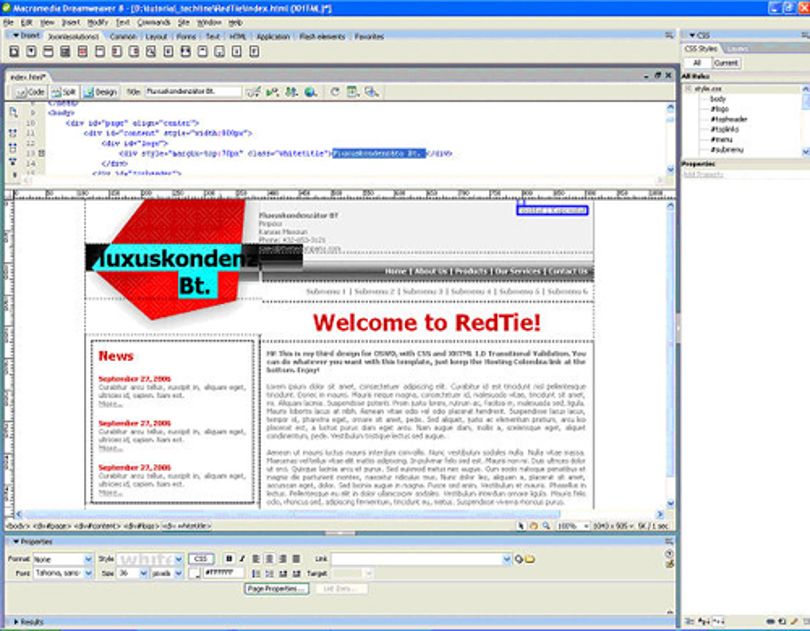Click the Unordered List icon
This screenshot has width=810, height=631.
point(256,574)
